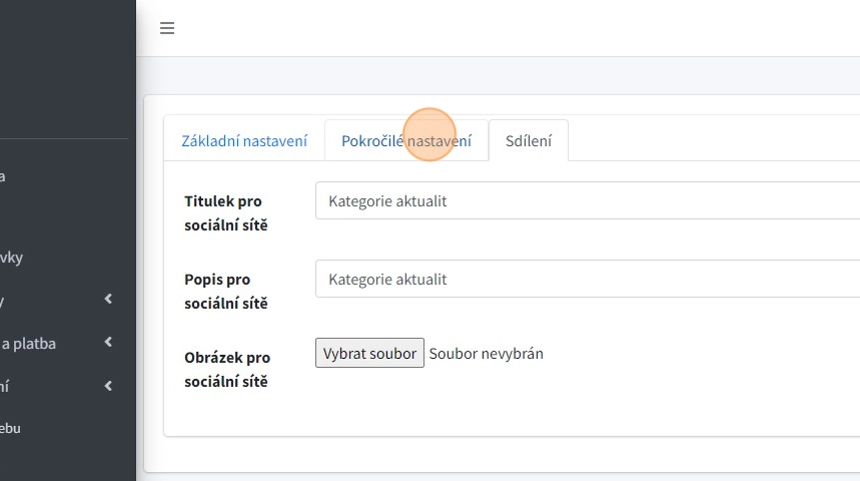Expand the sidebar chevron beside 'a platba'
The image size is (860, 481).
108,343
